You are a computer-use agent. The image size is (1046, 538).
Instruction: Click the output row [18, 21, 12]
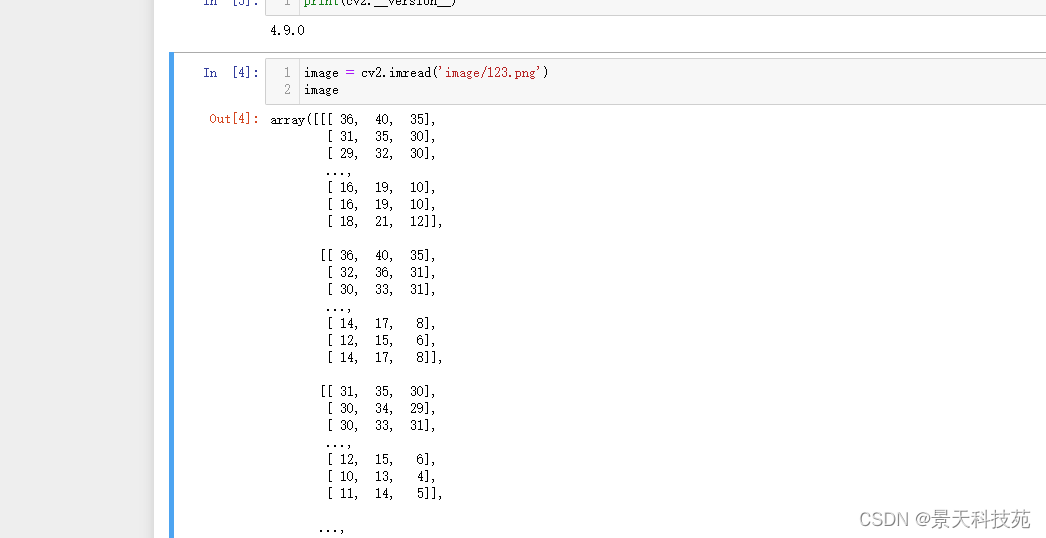coord(383,222)
